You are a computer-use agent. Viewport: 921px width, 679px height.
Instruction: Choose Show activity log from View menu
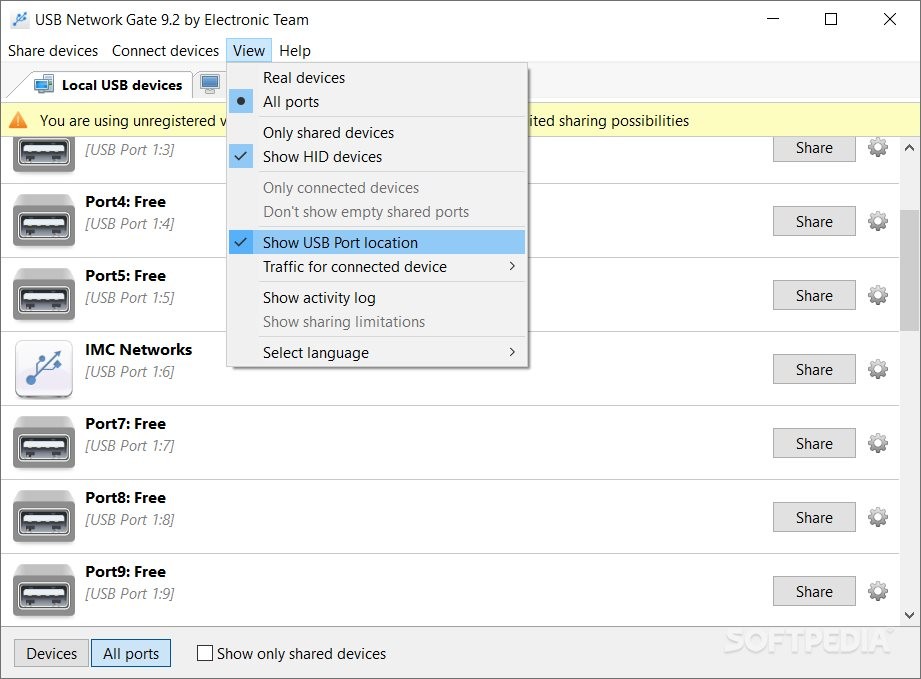[x=376, y=298]
